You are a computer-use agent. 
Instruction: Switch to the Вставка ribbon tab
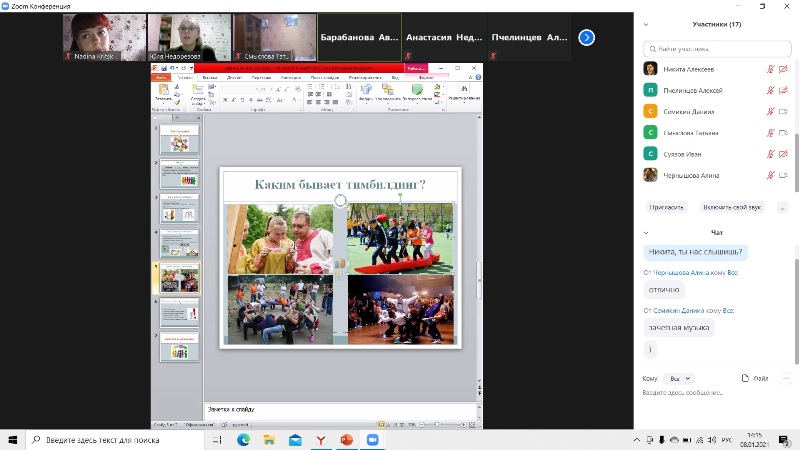(x=210, y=77)
